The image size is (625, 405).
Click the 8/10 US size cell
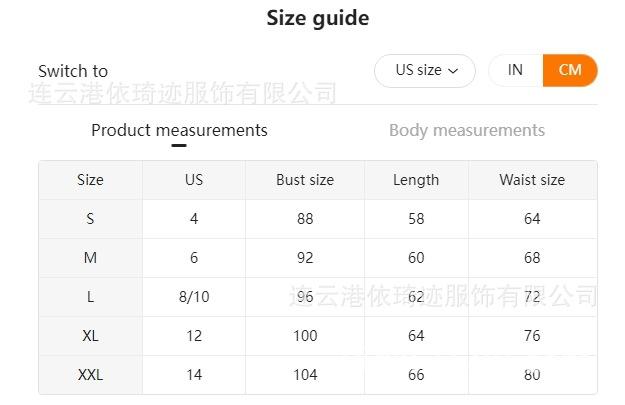194,297
